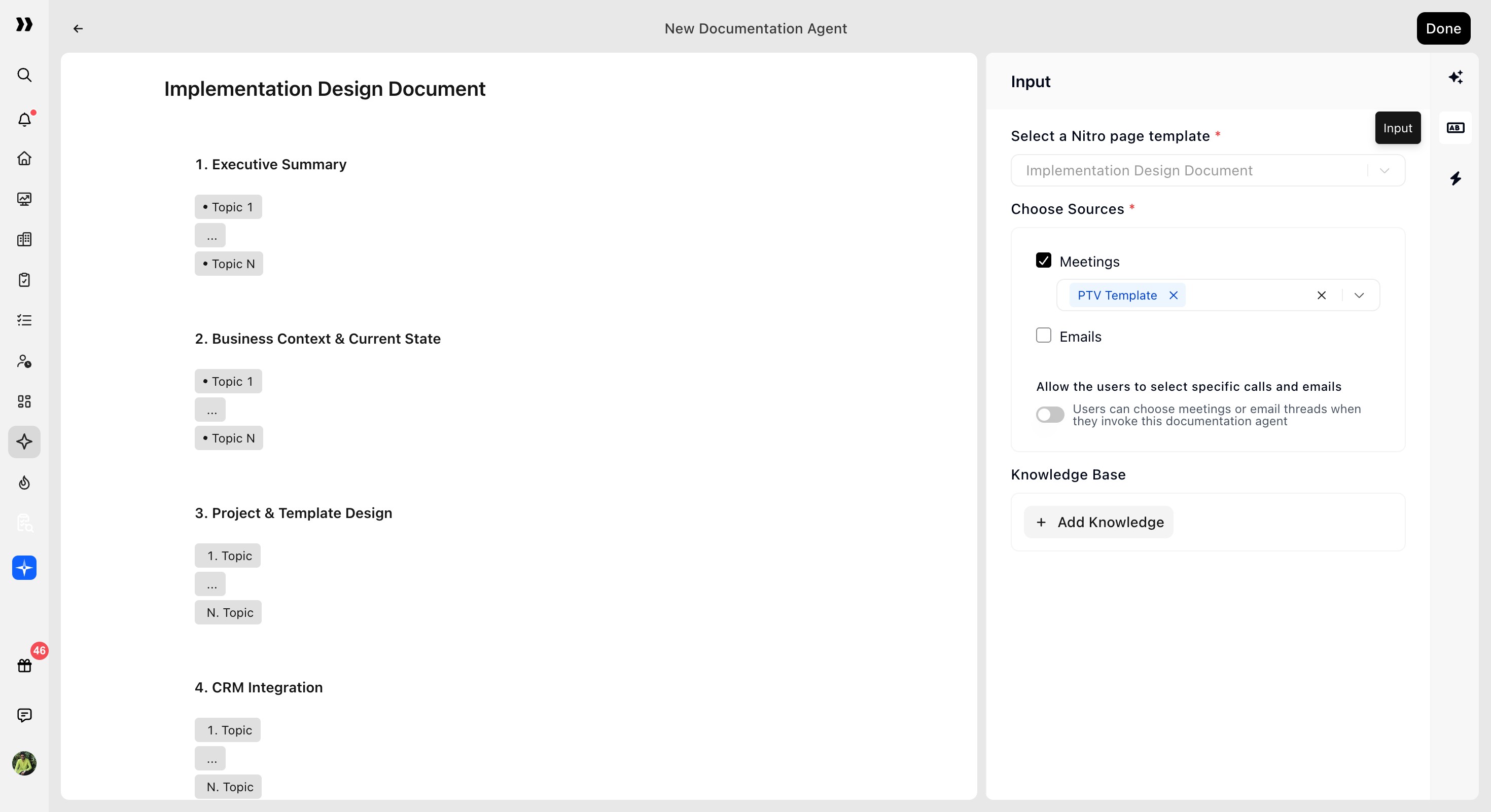Click the Implementation Design Document title

[x=325, y=89]
